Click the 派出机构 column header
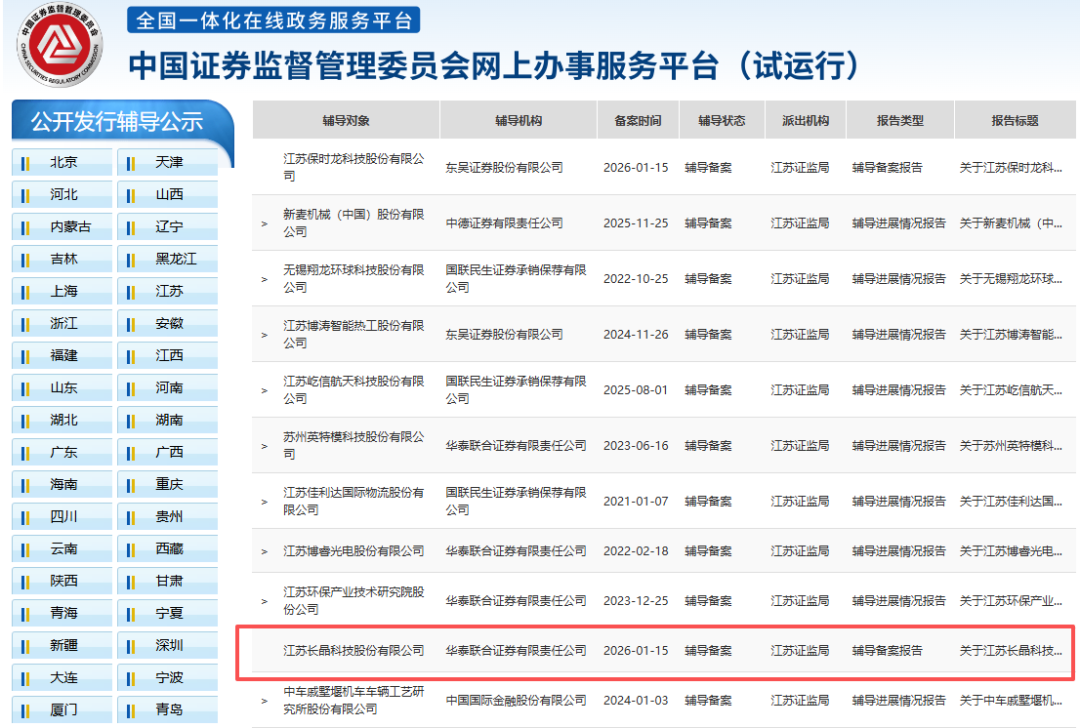The width and height of the screenshot is (1080, 728). coord(805,121)
